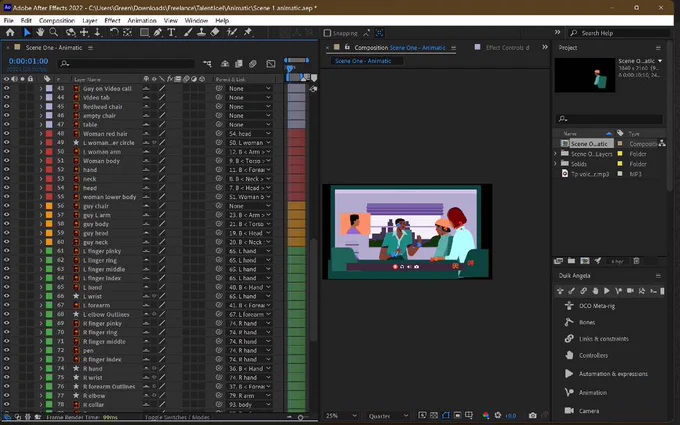Go to the Home screen icon
The image size is (680, 425).
(x=10, y=33)
